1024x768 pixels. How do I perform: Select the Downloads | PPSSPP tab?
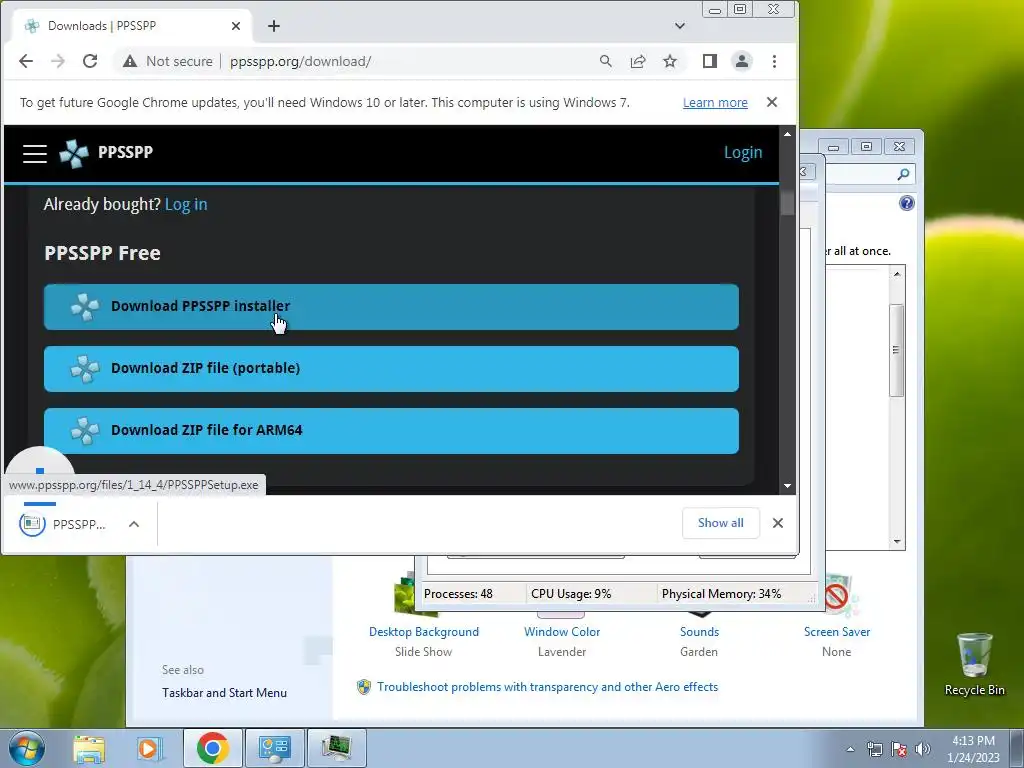pos(131,26)
